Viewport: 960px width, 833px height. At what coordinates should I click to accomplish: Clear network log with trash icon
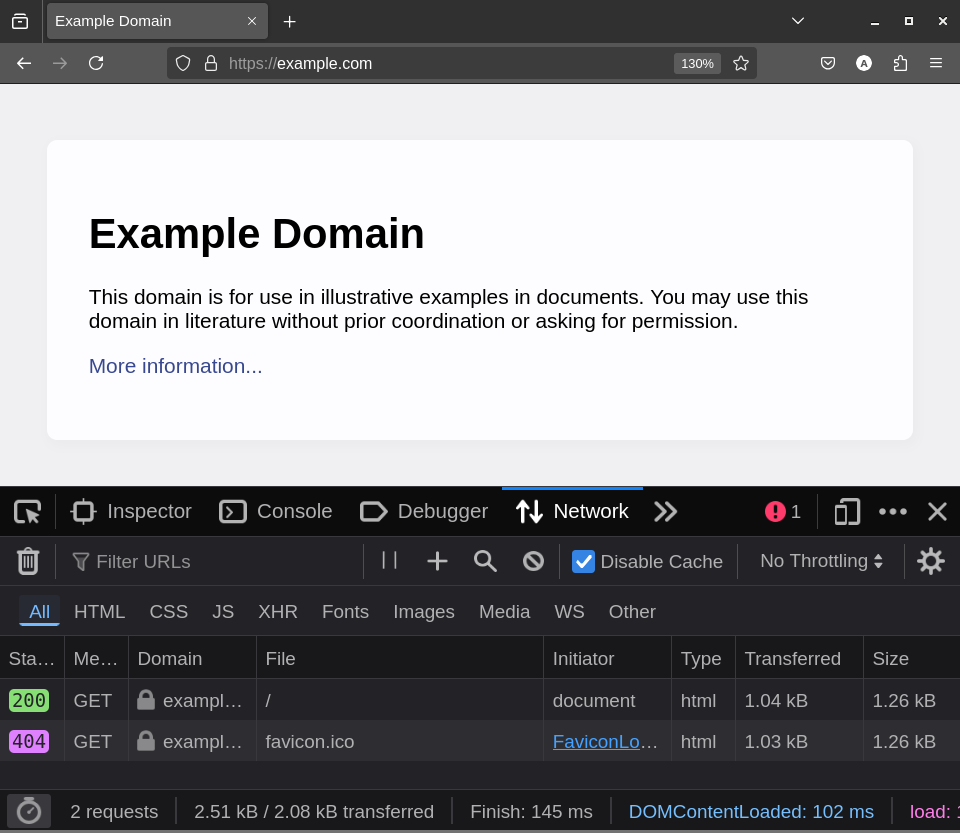(x=28, y=561)
